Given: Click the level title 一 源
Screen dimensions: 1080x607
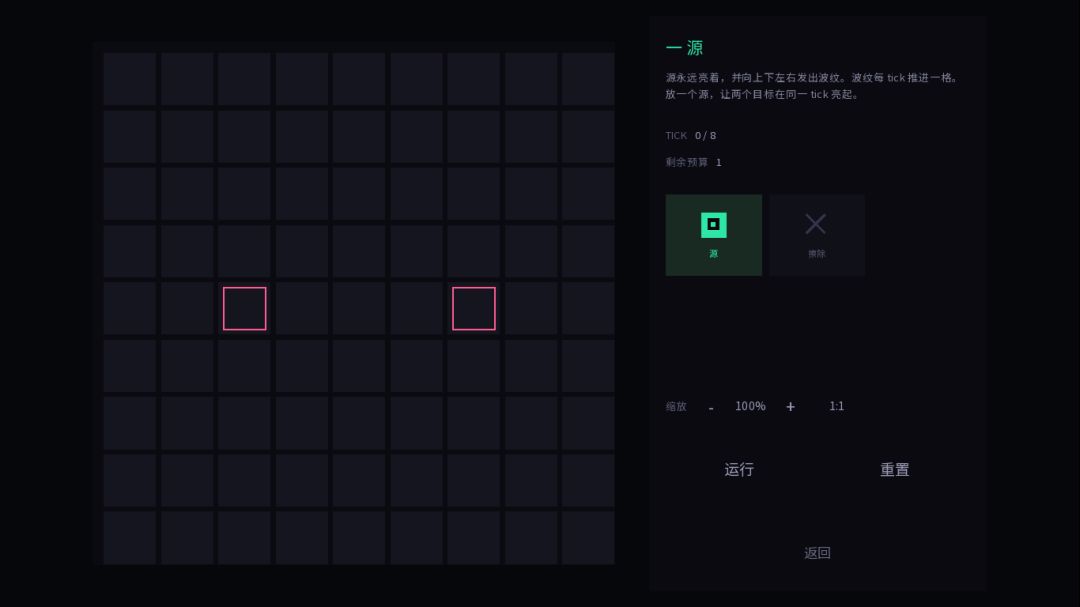Looking at the screenshot, I should coord(685,48).
